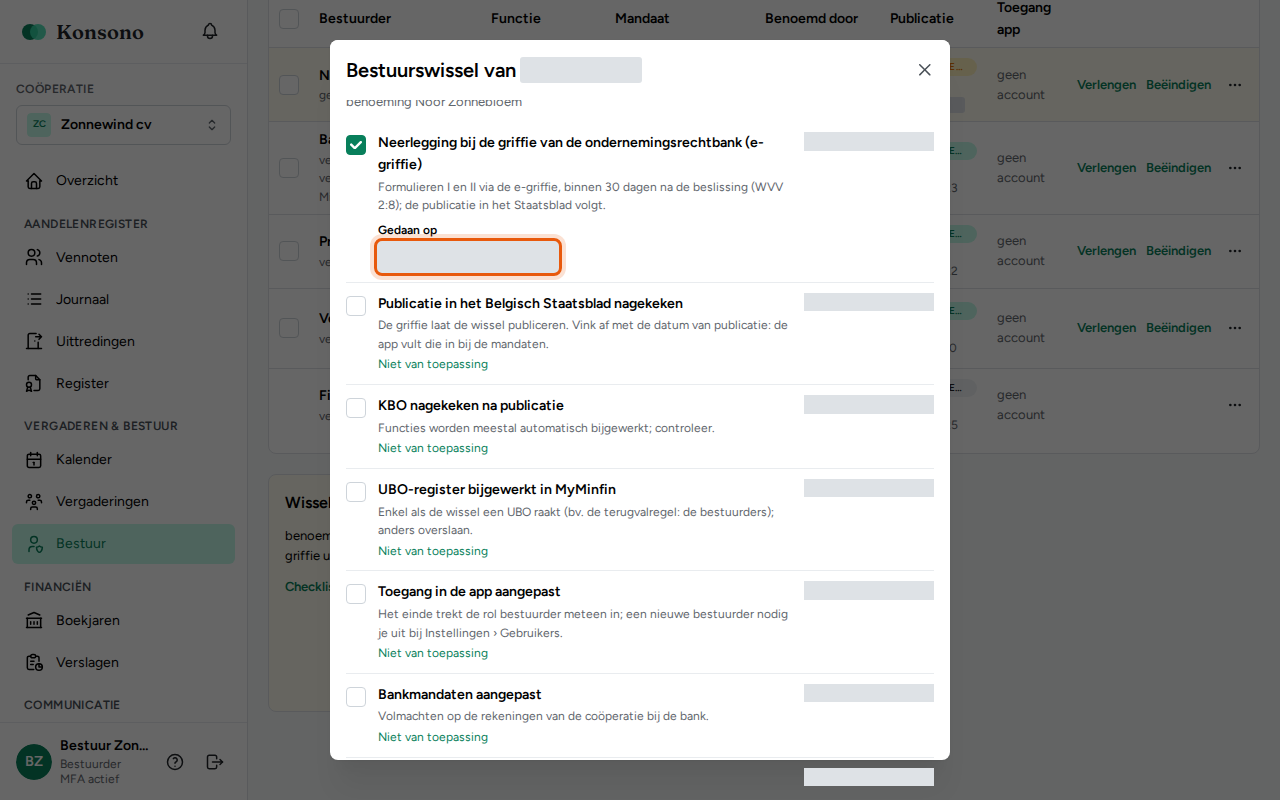Screen dimensions: 1280x800
Task: Close the Bestuurswissel dialog with the X
Action: 925,70
